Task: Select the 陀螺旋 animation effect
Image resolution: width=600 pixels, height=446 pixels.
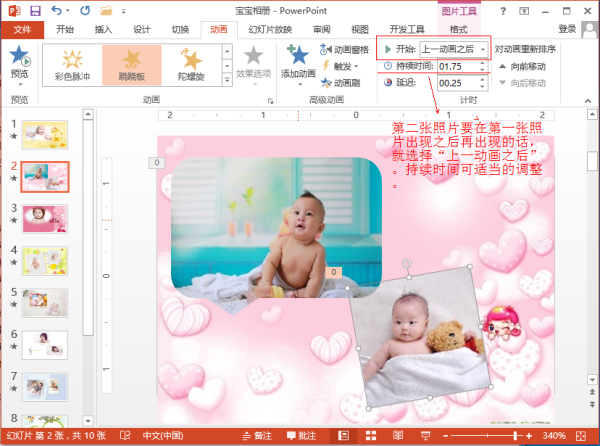Action: 191,65
